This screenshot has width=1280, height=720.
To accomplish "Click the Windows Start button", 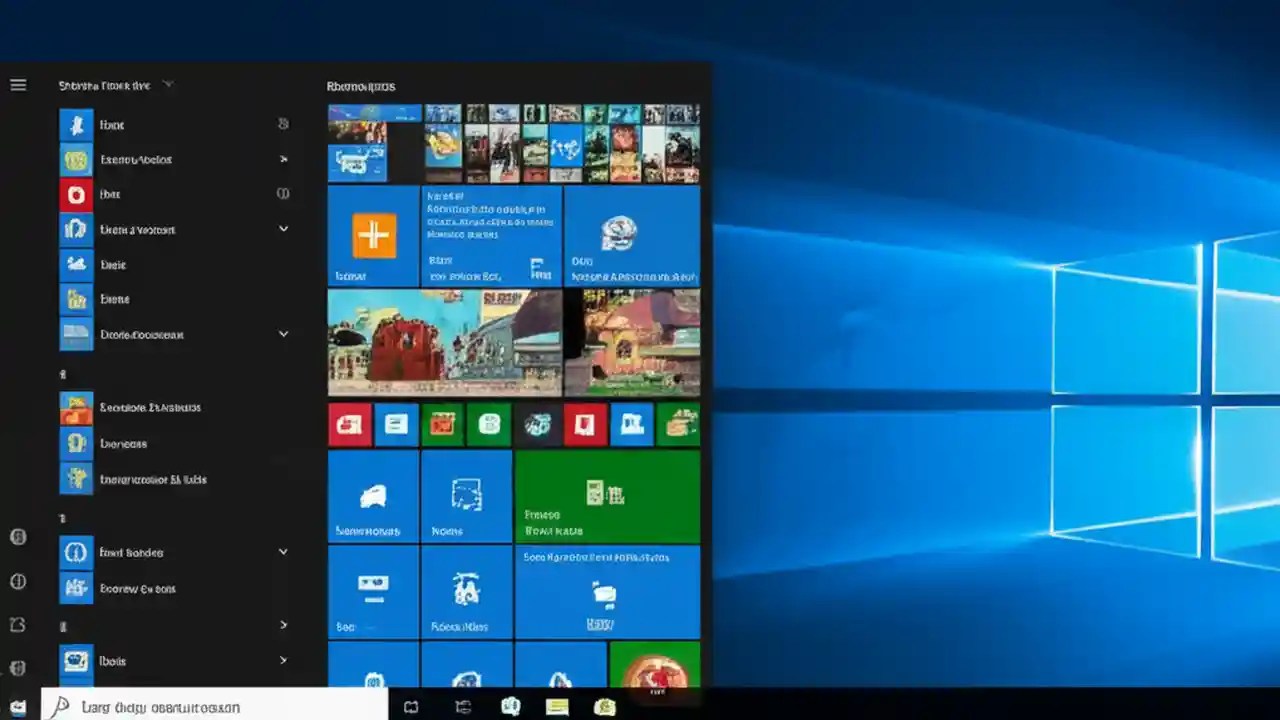I will click(x=17, y=707).
